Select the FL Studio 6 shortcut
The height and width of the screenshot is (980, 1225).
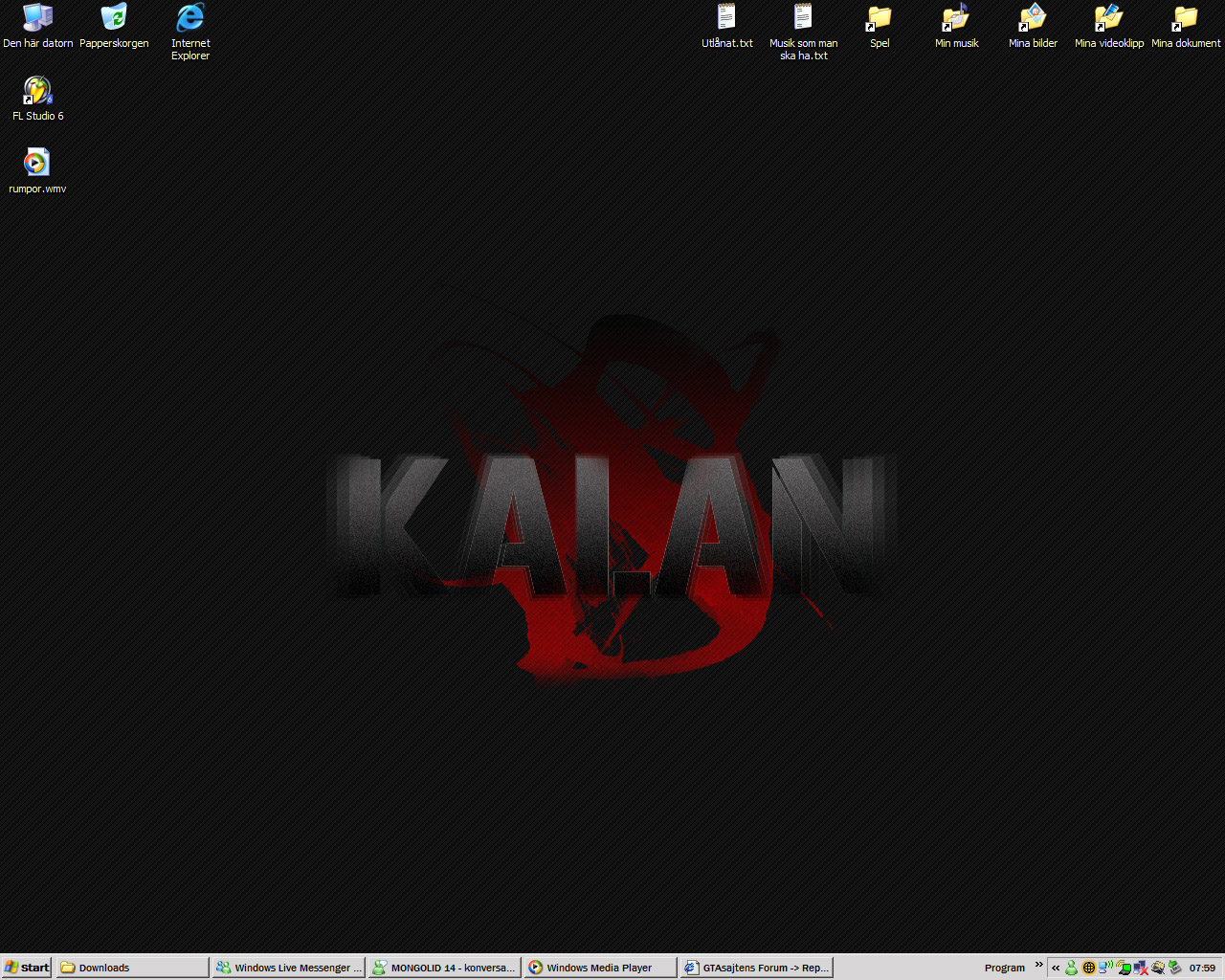[37, 100]
